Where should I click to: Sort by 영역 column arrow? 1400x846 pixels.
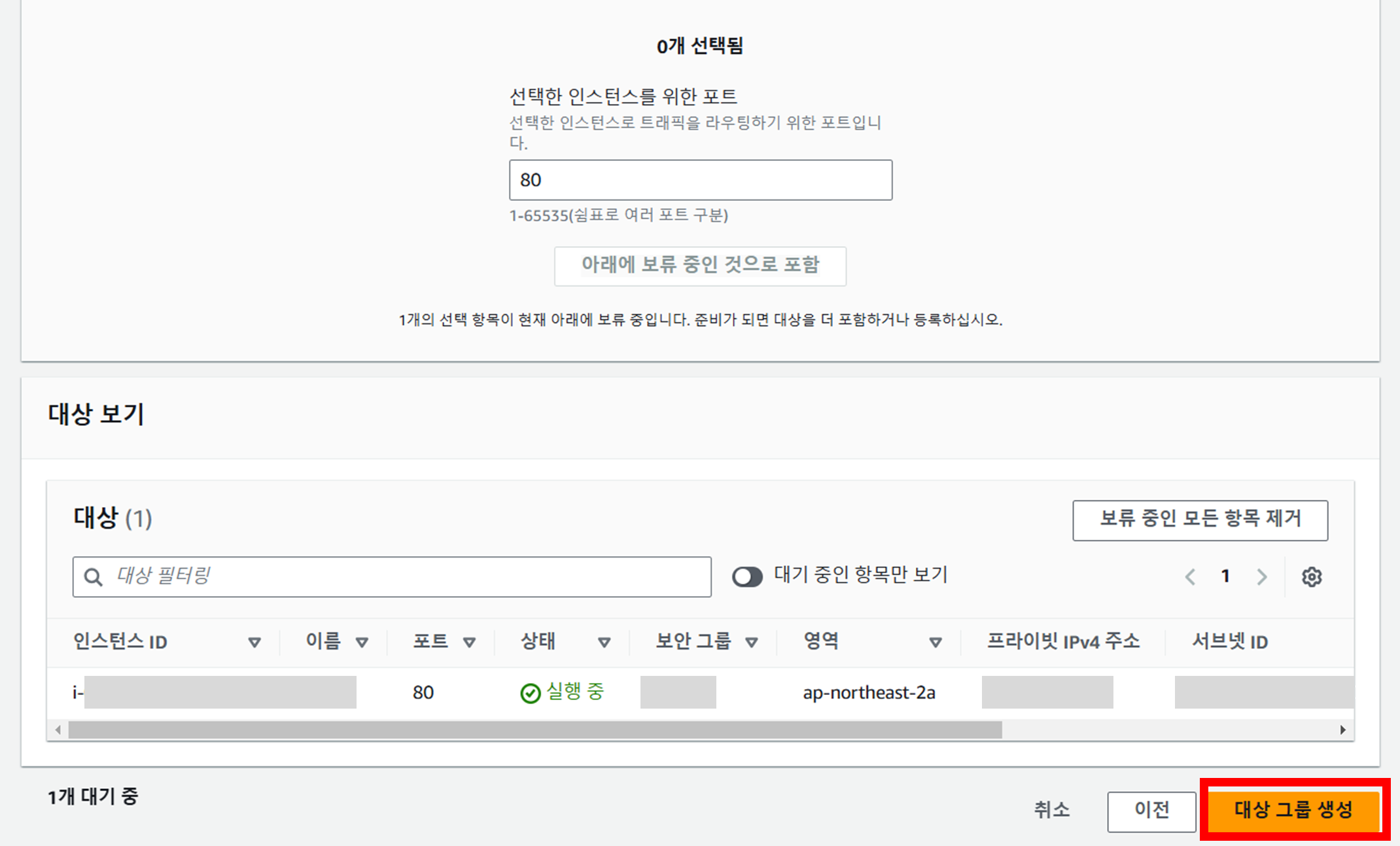coord(936,643)
